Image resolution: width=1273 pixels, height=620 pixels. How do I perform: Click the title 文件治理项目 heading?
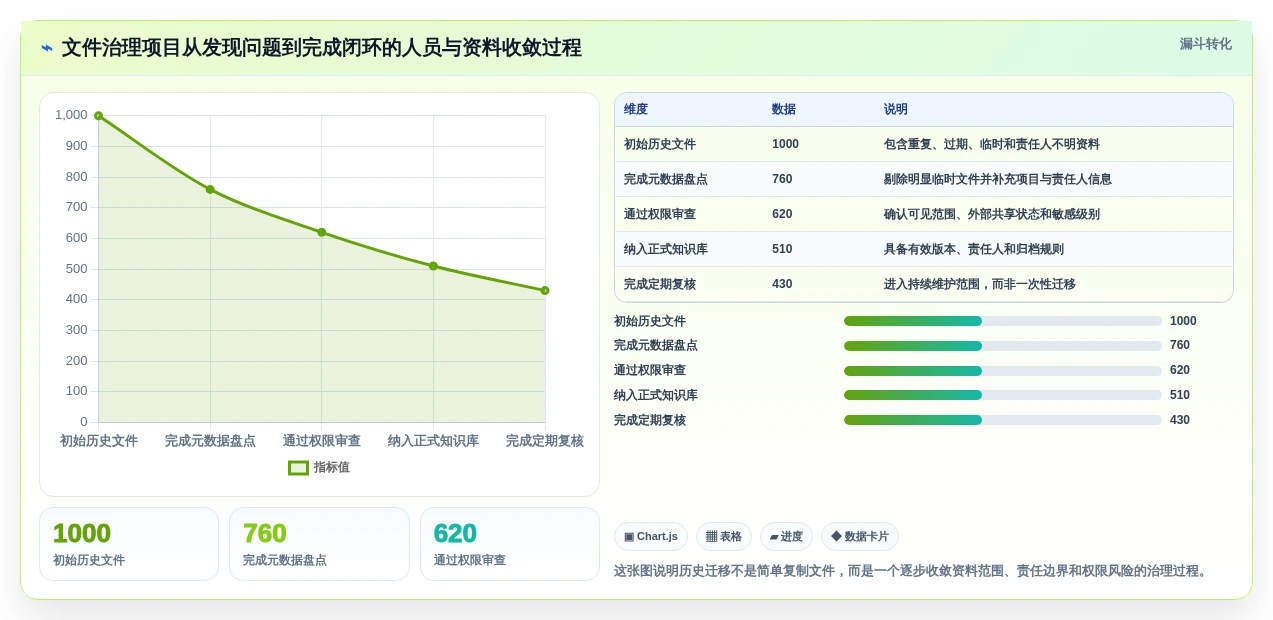click(322, 48)
